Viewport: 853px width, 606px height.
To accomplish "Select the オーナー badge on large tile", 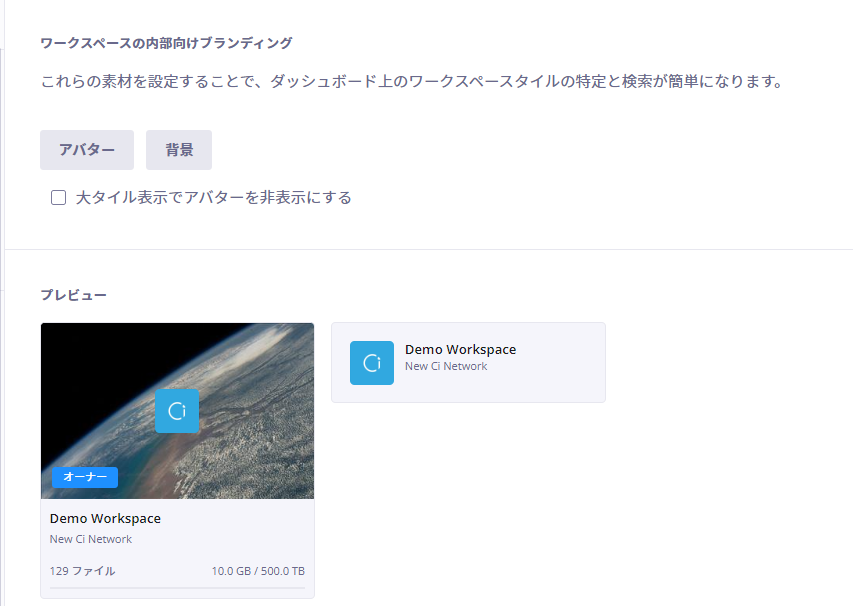I will [x=85, y=477].
